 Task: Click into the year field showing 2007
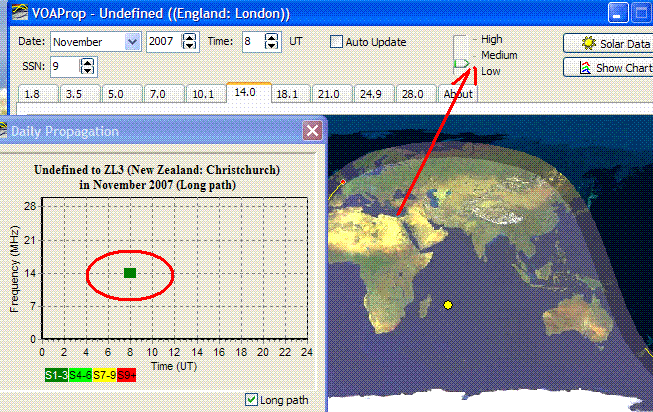click(164, 42)
